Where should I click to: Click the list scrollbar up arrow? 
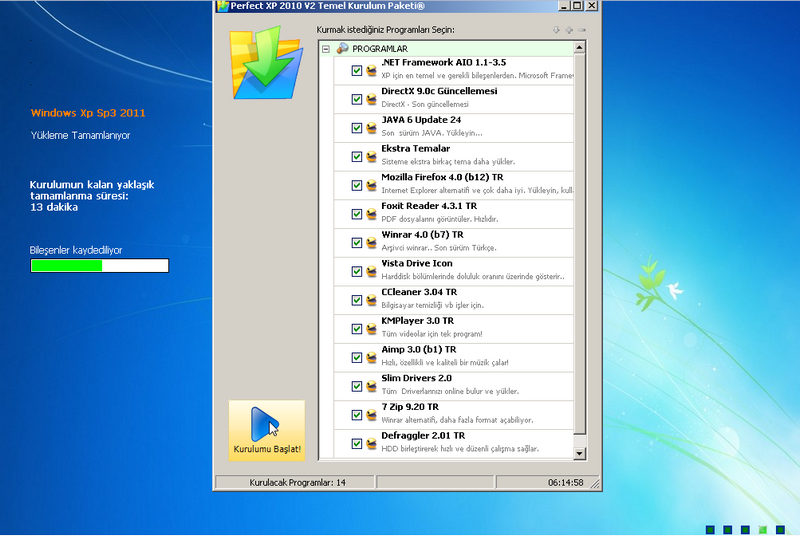pos(579,48)
